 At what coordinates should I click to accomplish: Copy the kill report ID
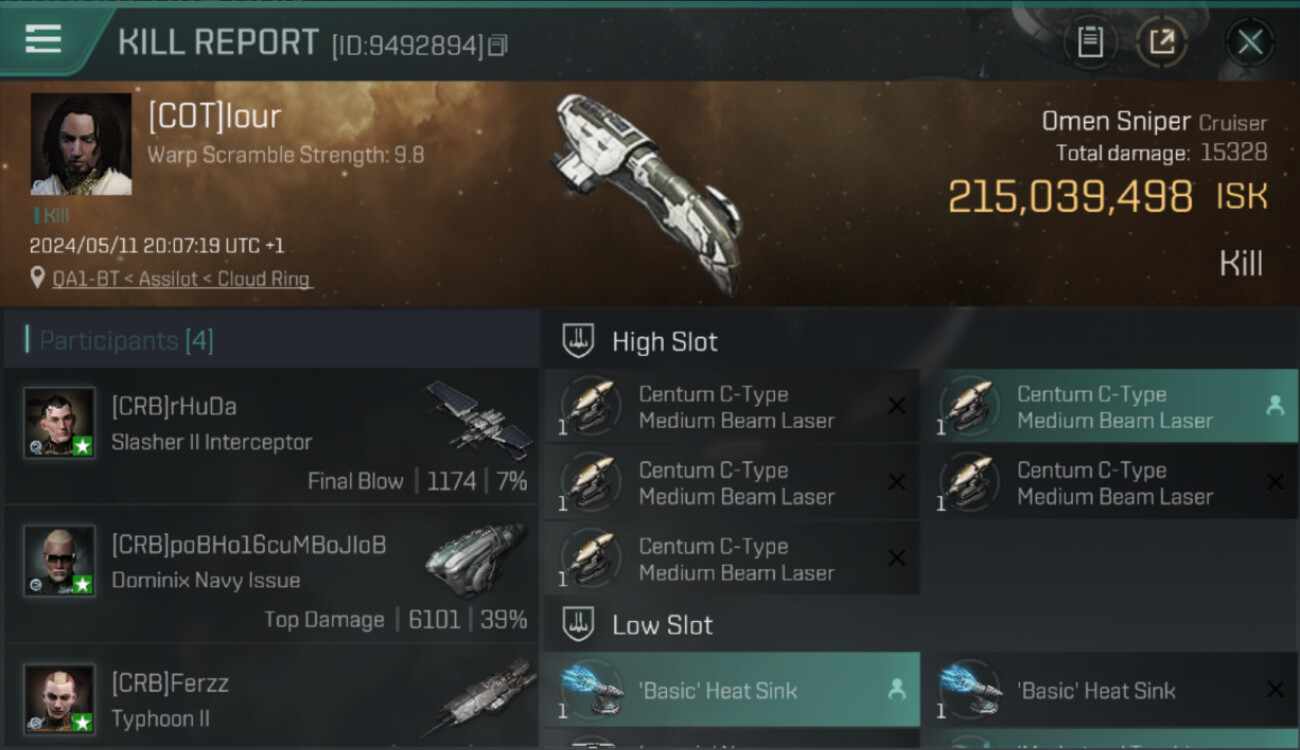[x=498, y=45]
